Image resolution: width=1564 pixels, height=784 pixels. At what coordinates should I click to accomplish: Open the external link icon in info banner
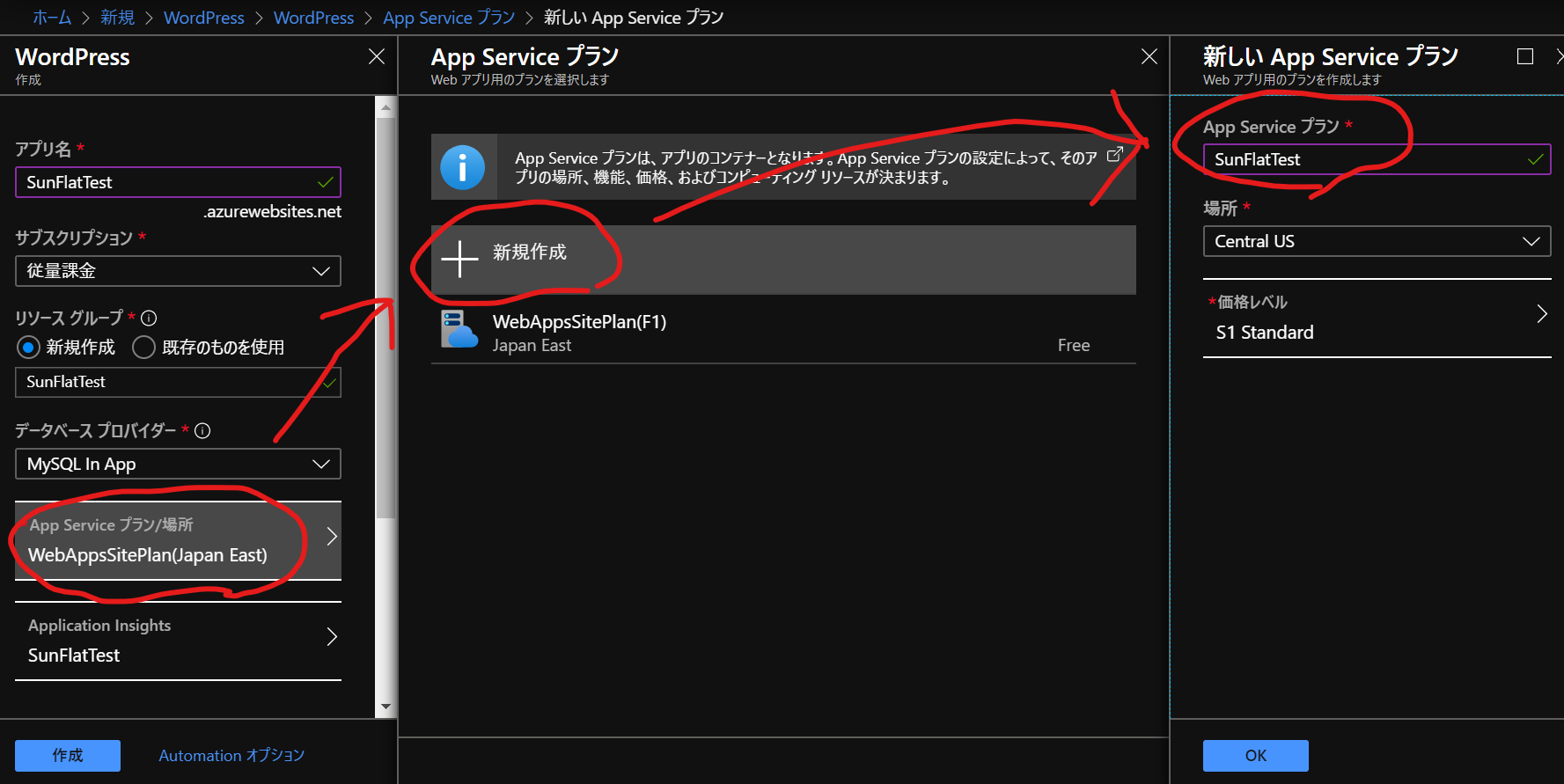click(1114, 154)
